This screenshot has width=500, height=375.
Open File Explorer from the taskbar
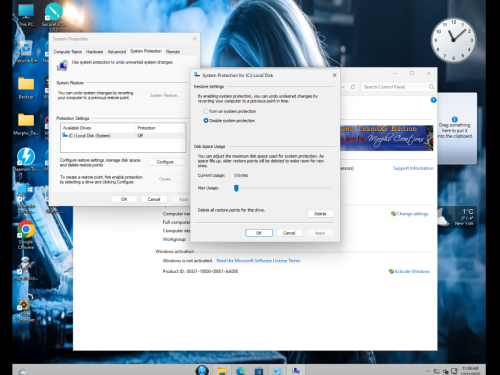coord(222,371)
